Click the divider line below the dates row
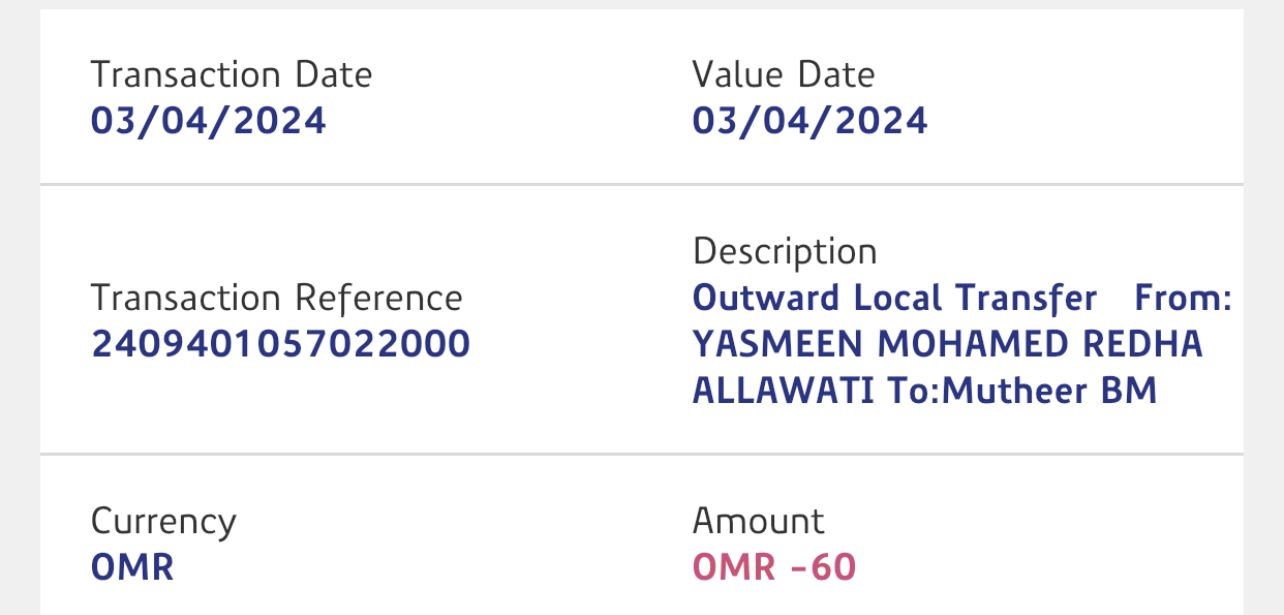 pyautogui.click(x=641, y=185)
